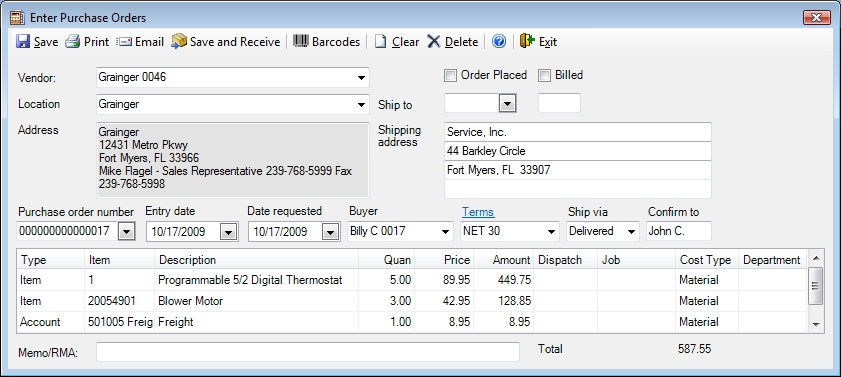This screenshot has height=377, width=841.
Task: Click the small box next to Ship to
Action: (559, 103)
